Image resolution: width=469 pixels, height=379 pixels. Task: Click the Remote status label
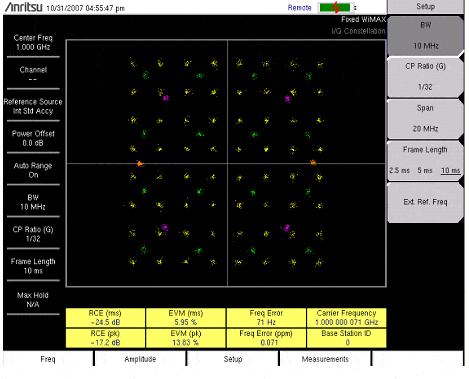[299, 8]
